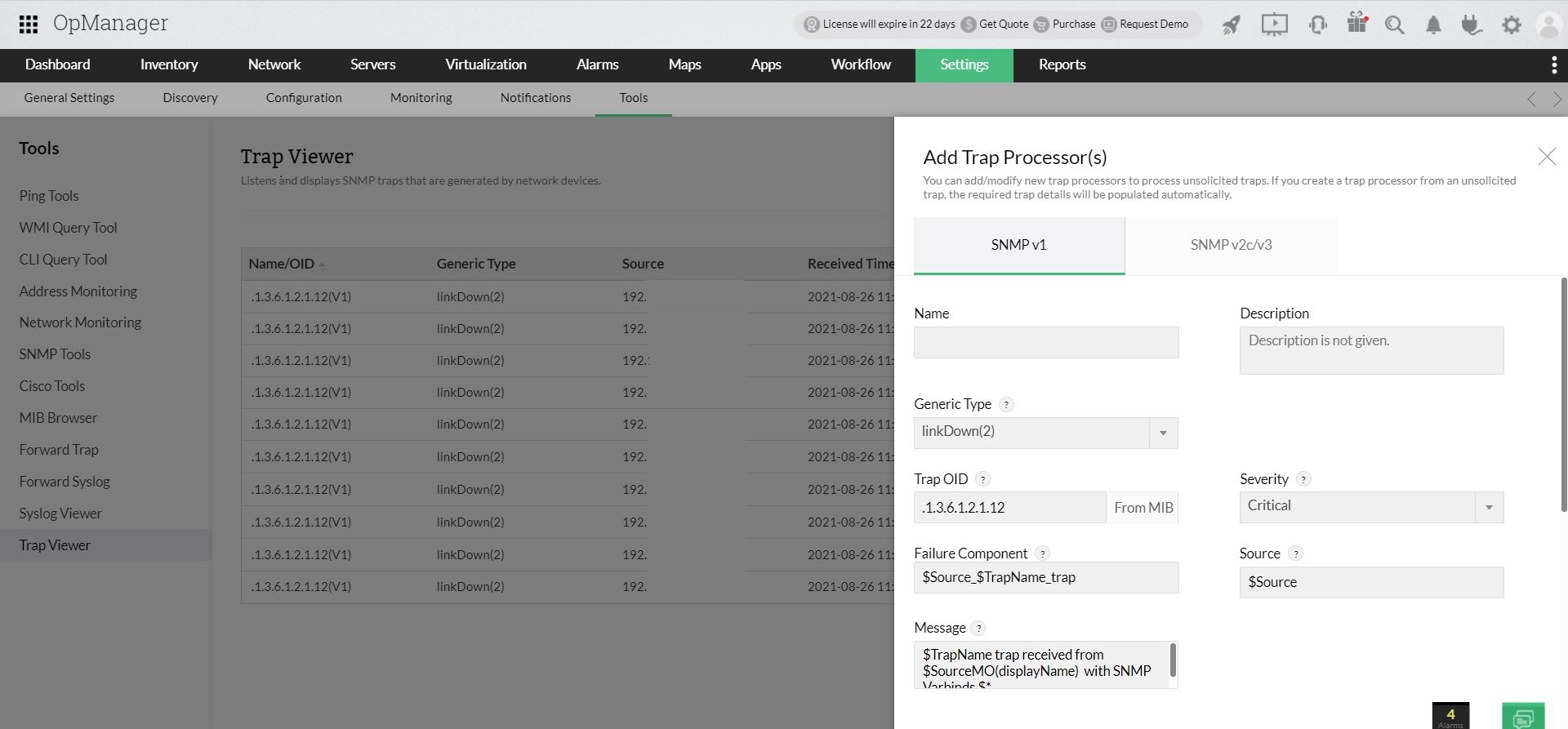Open WMI Query Tool in sidebar

pos(69,228)
